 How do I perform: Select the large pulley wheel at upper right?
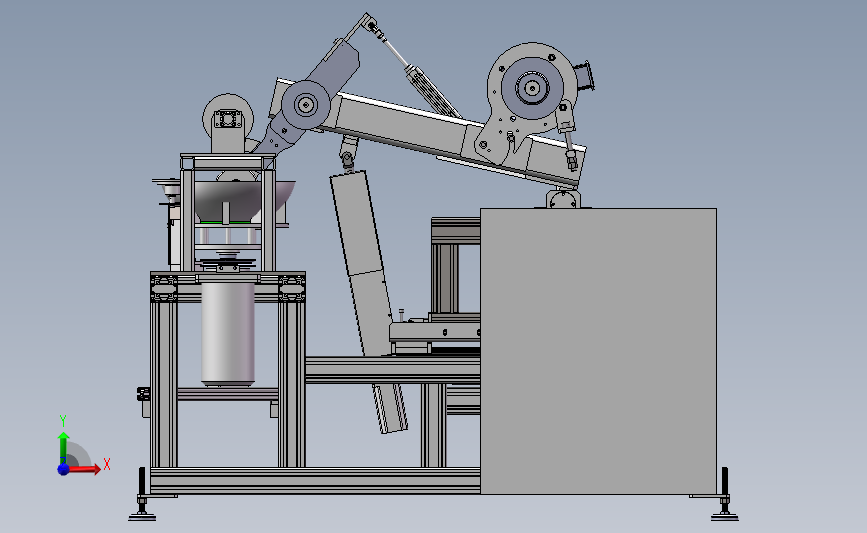pyautogui.click(x=532, y=88)
